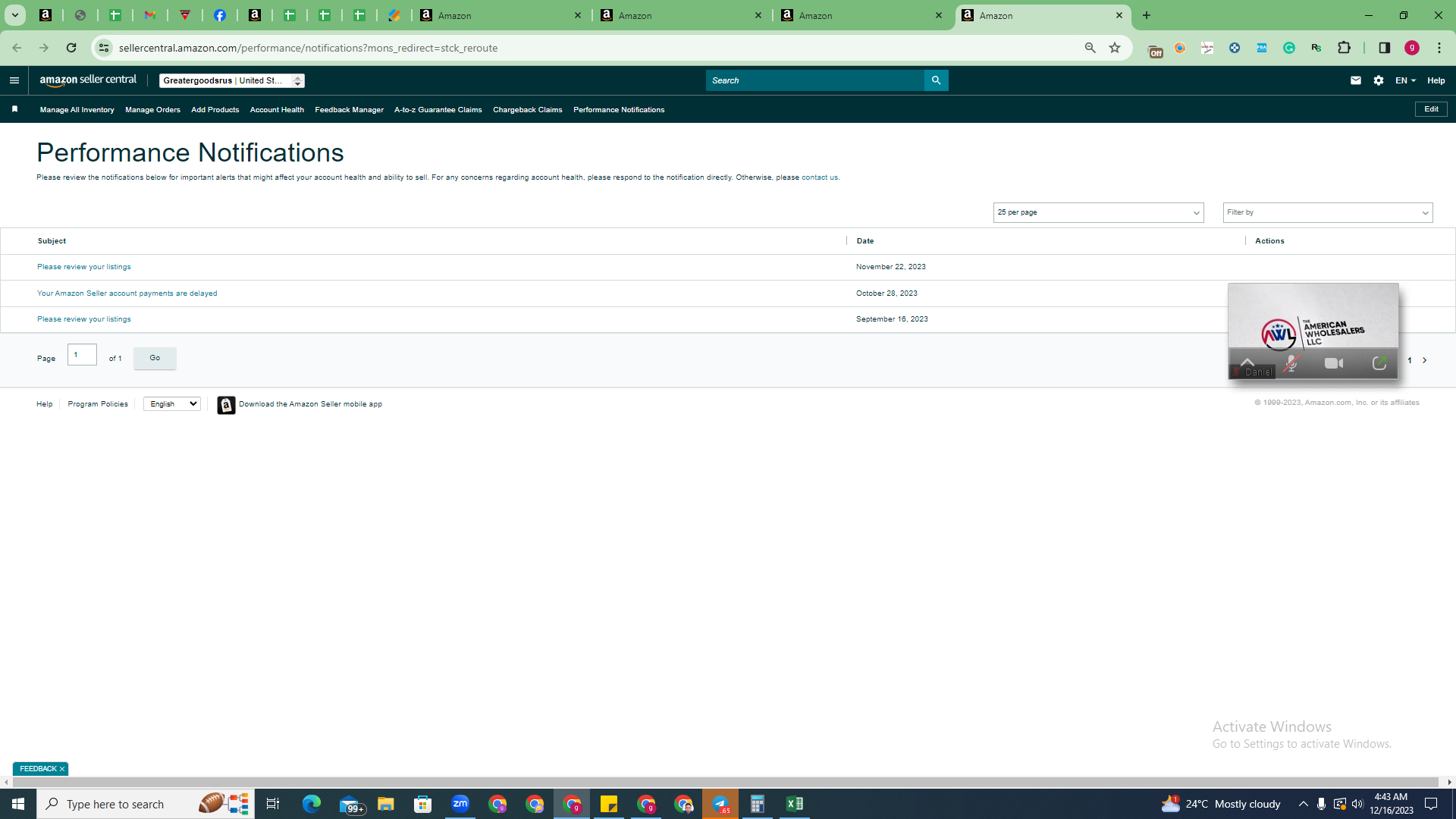Switch to the pinned Facebook tab
1456x819 pixels.
click(220, 15)
